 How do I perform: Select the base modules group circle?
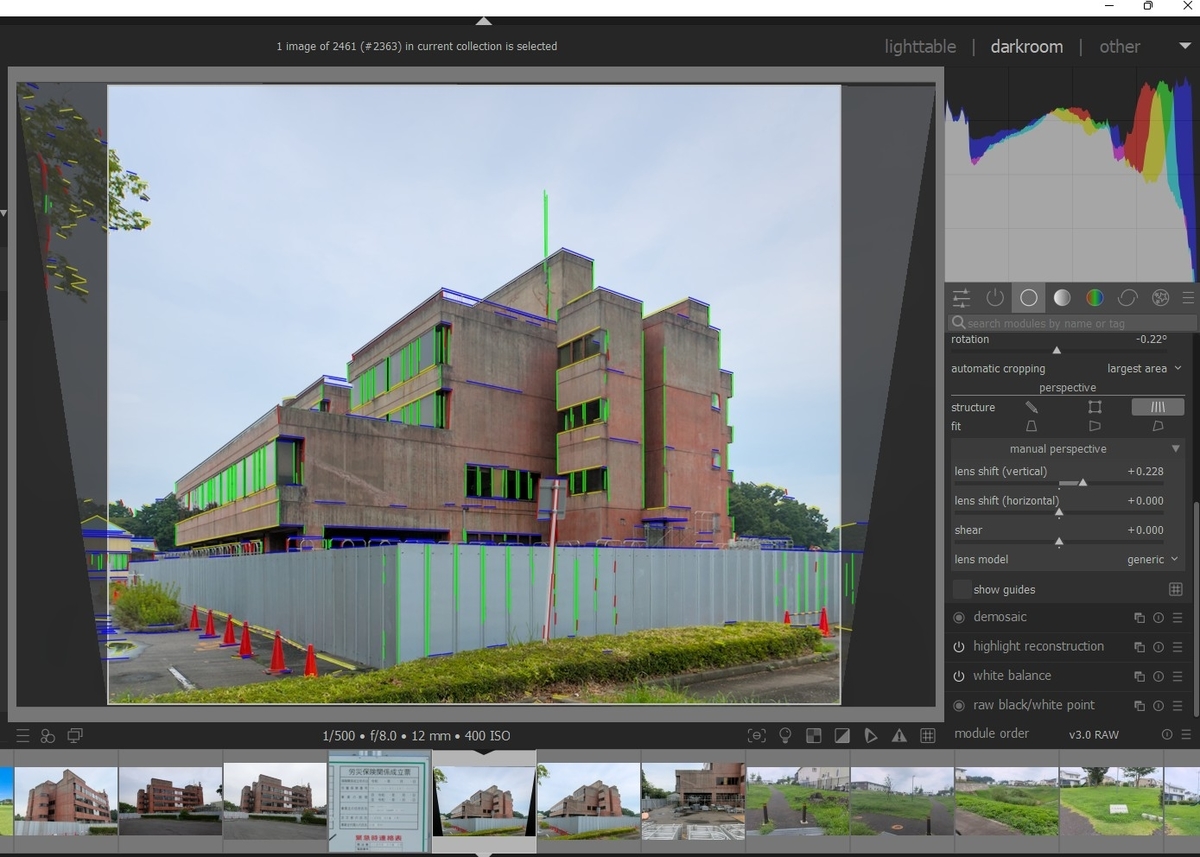coord(1029,298)
